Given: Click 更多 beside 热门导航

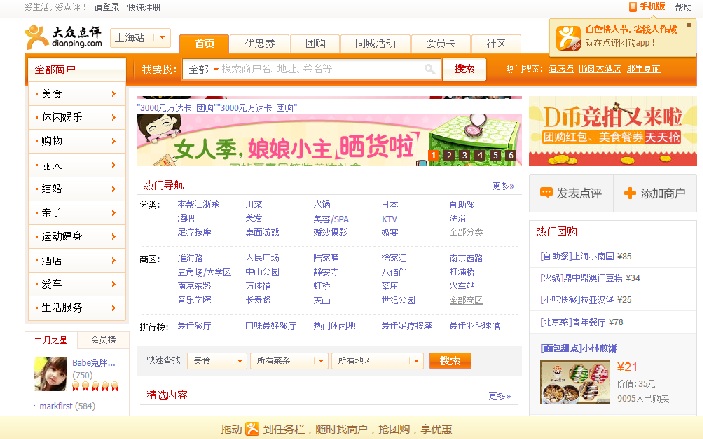Looking at the screenshot, I should [503, 186].
